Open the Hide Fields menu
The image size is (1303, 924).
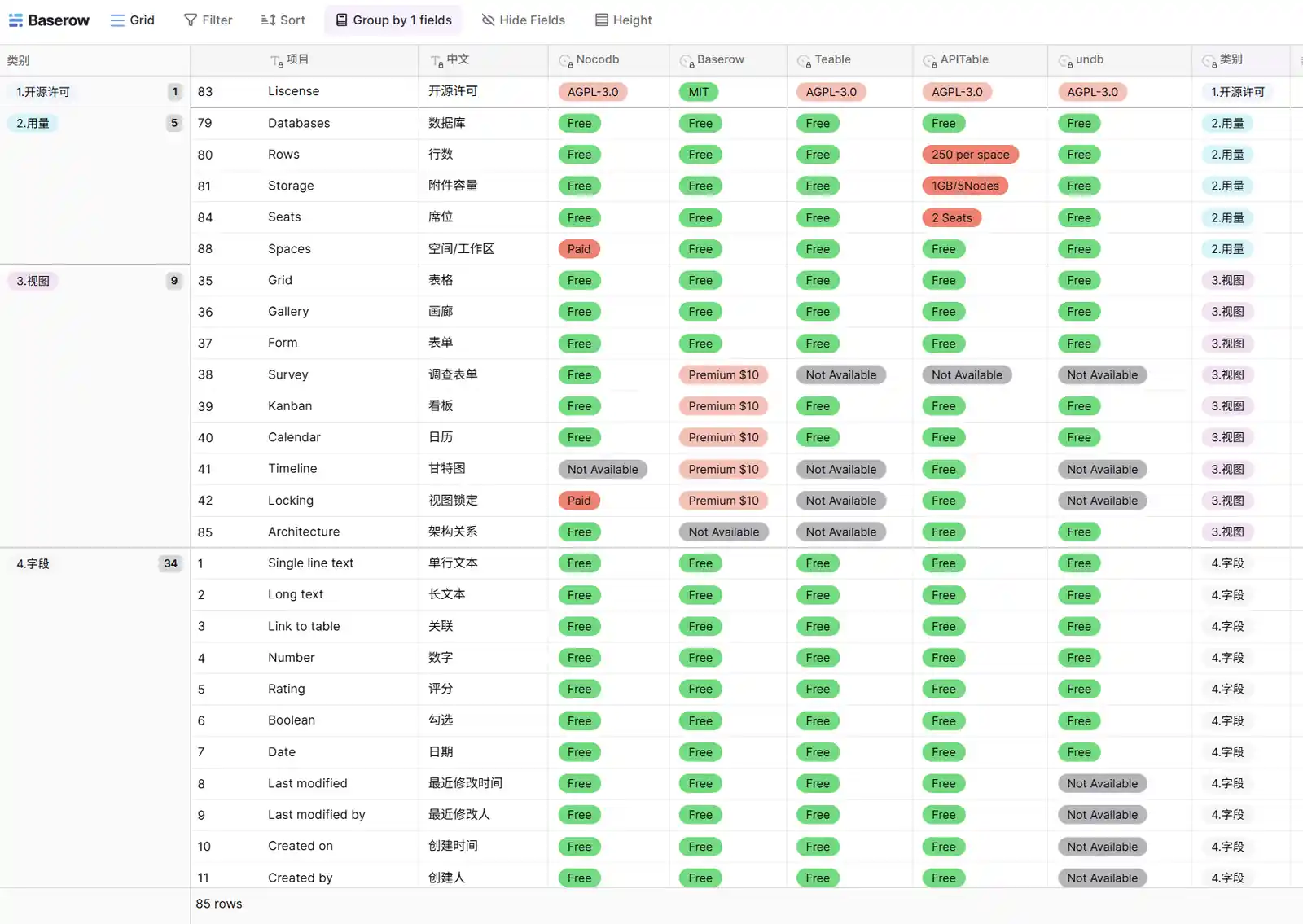pos(524,20)
